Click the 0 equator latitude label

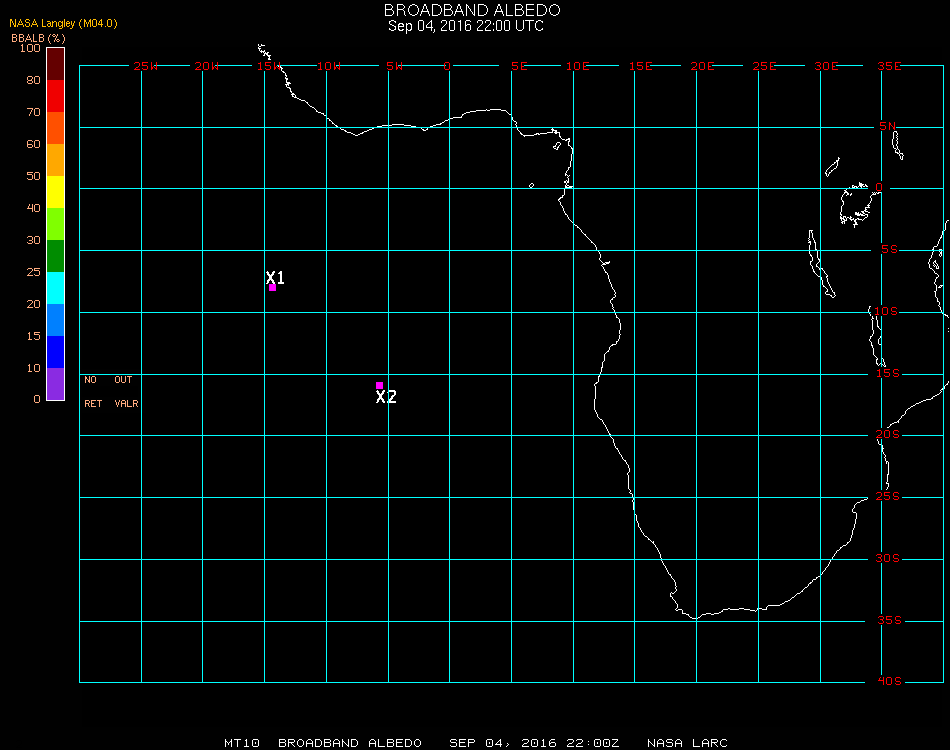tap(879, 187)
